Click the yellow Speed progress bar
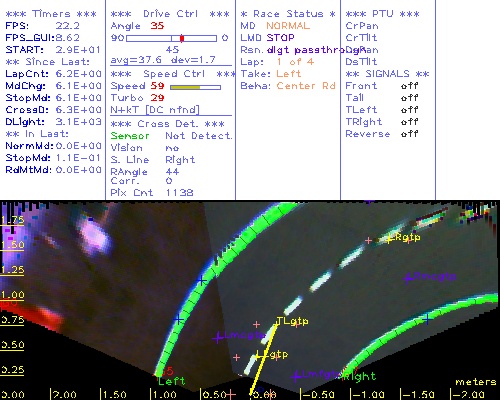500x400 pixels. (195, 87)
